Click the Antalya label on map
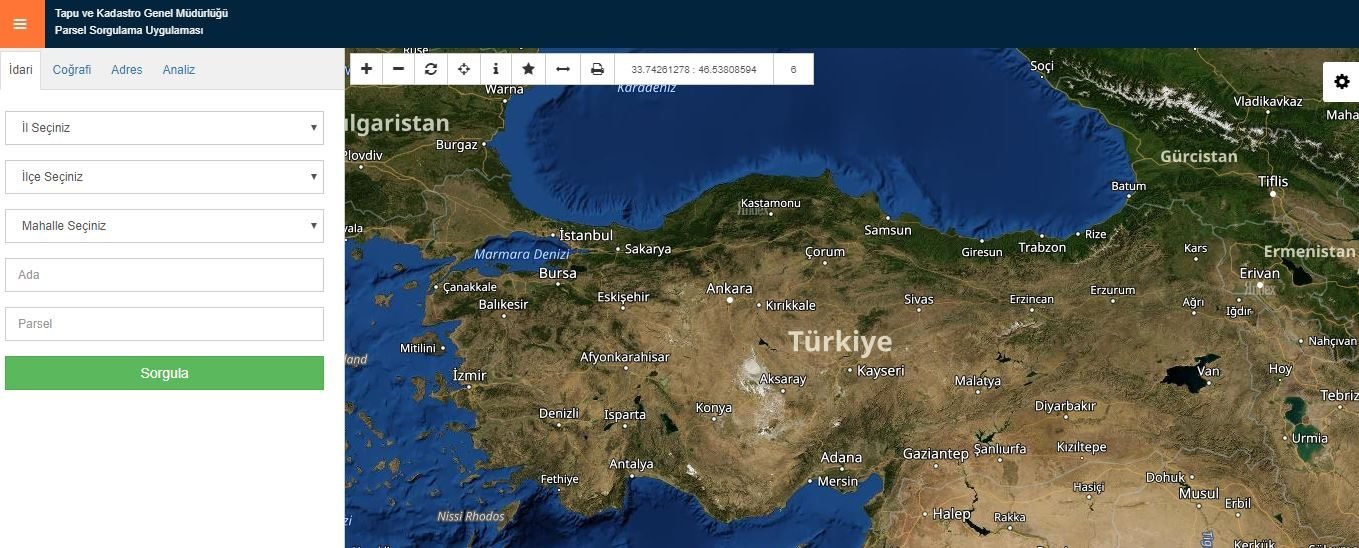This screenshot has height=548, width=1359. [x=631, y=464]
